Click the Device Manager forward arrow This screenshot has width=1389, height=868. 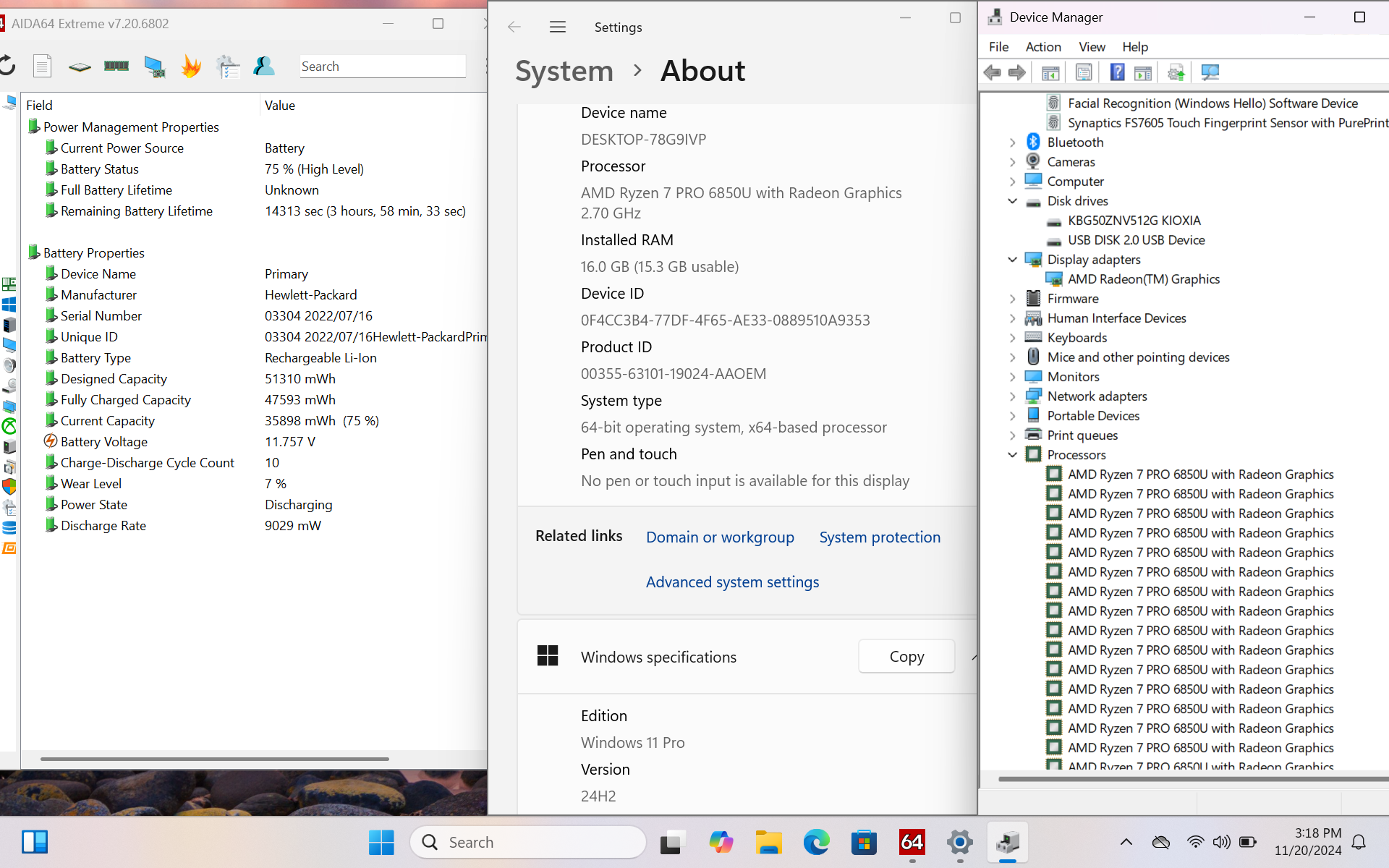pos(1017,72)
